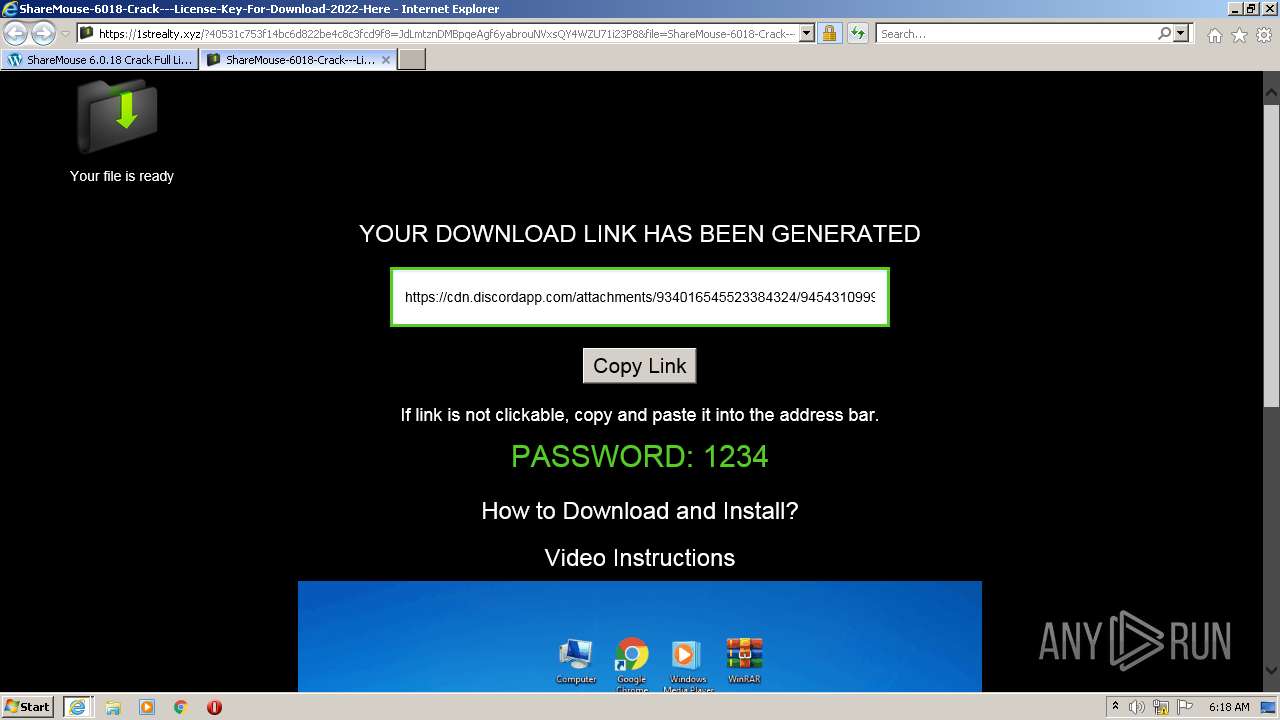
Task: Expand the address bar autocomplete dropdown
Action: click(807, 34)
